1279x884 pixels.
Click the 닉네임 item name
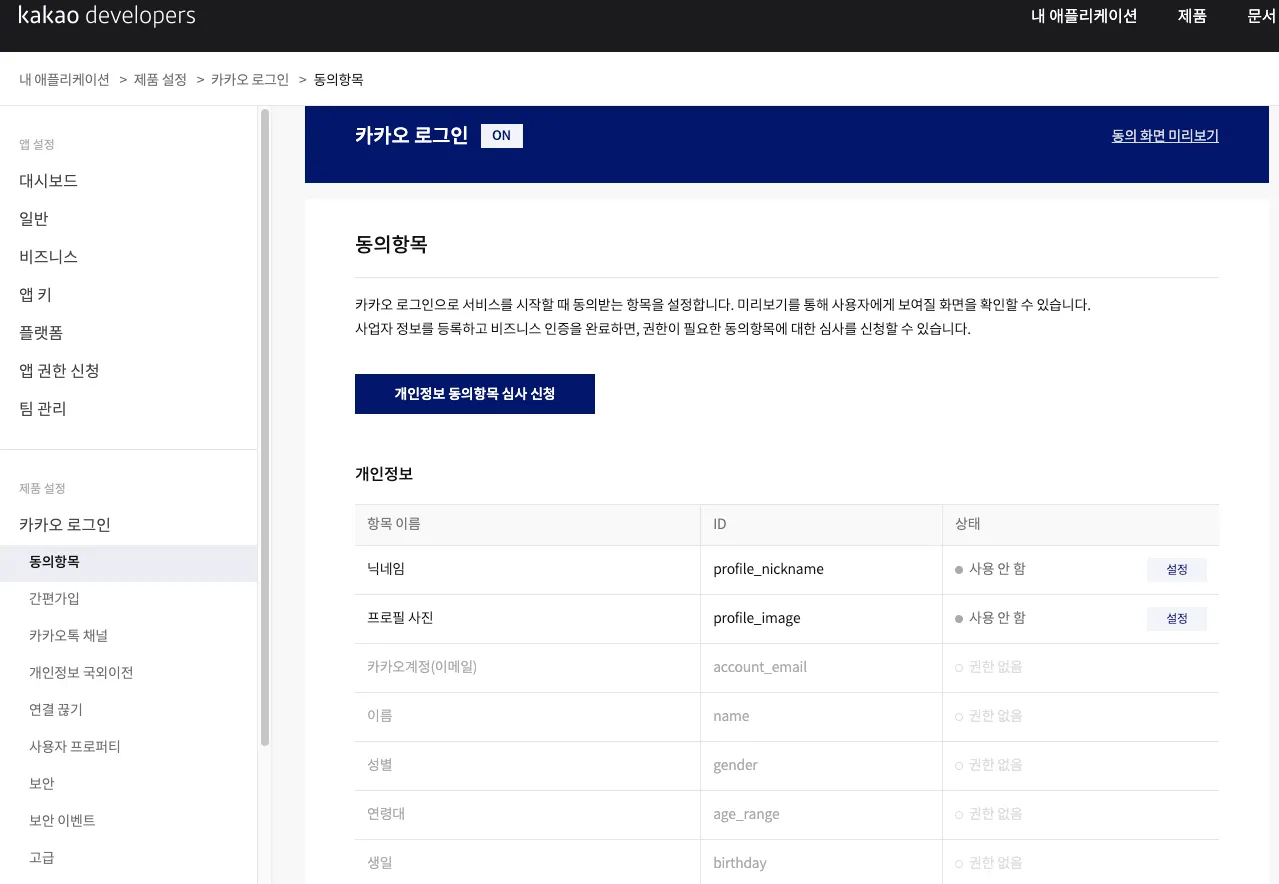click(x=385, y=569)
